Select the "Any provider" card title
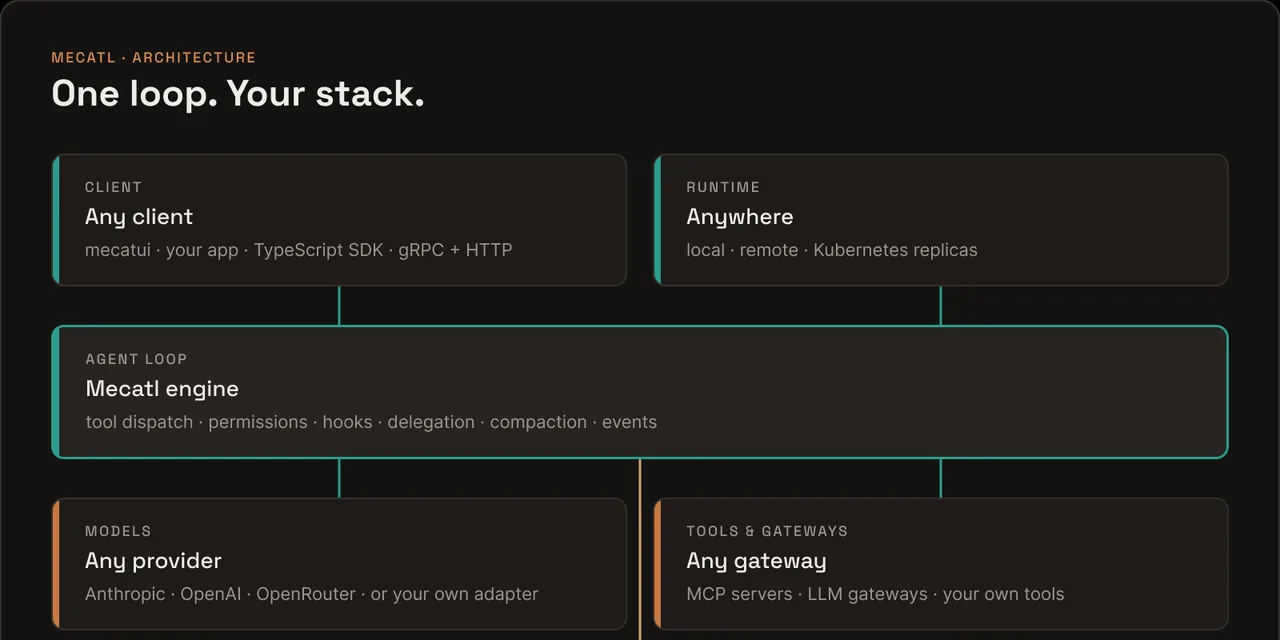 153,561
